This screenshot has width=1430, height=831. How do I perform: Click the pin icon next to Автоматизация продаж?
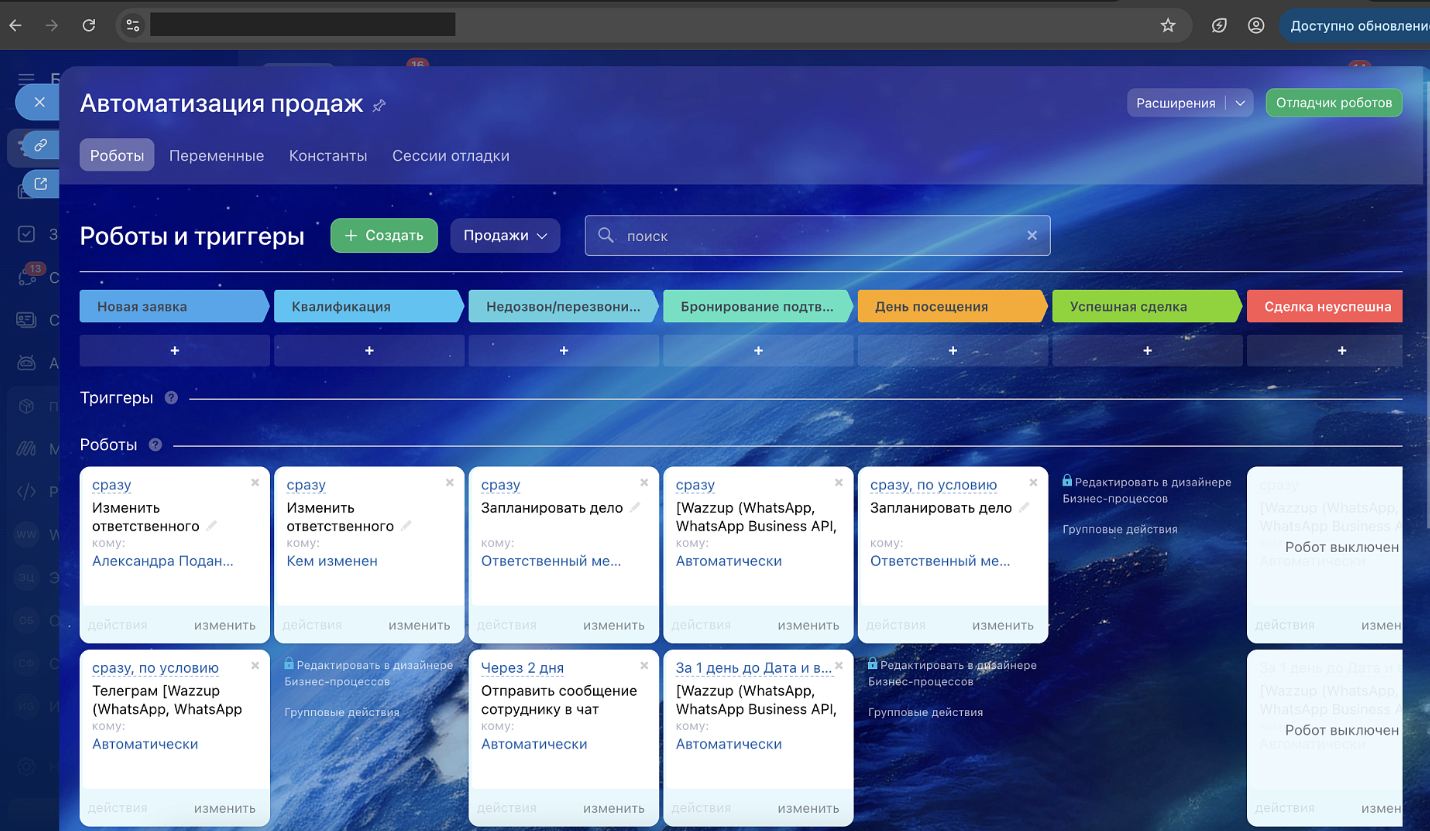[x=379, y=105]
